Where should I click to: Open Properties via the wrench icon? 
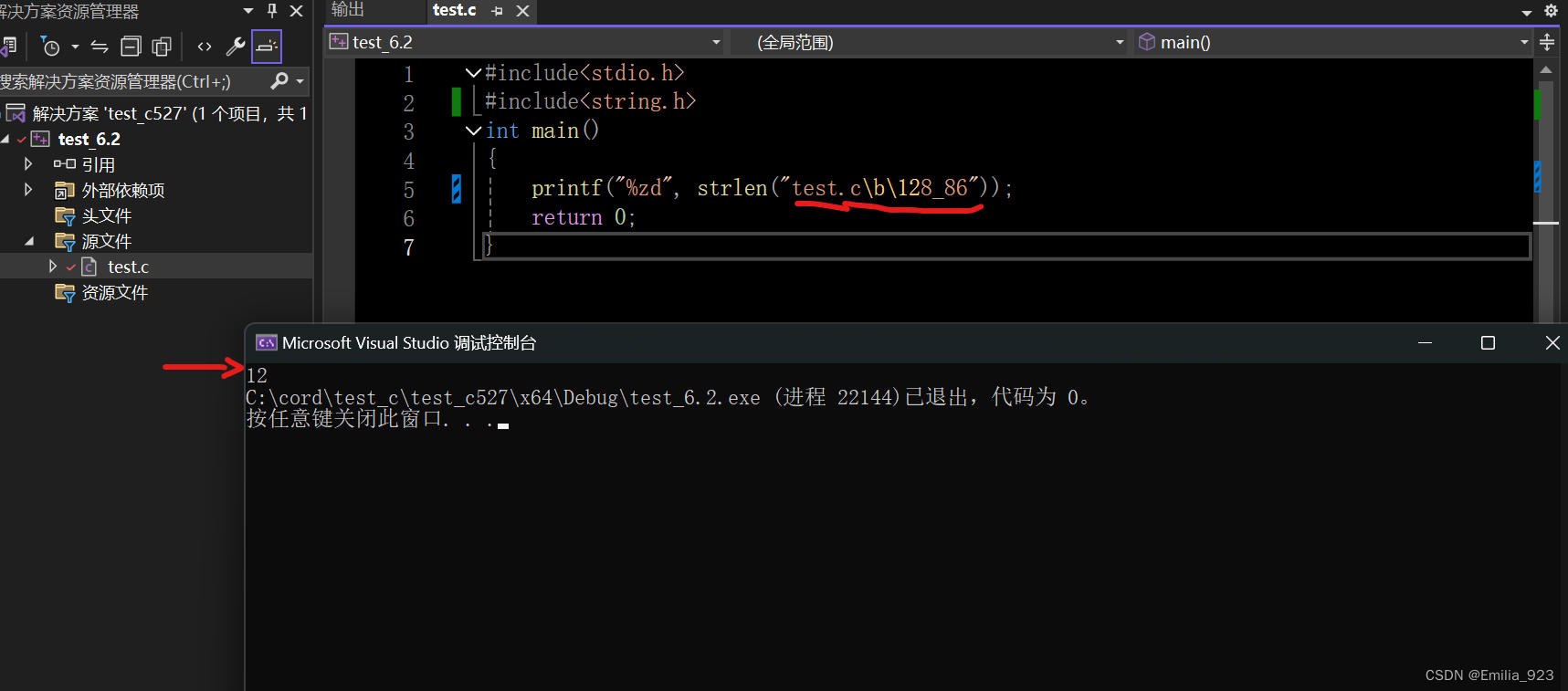(235, 47)
